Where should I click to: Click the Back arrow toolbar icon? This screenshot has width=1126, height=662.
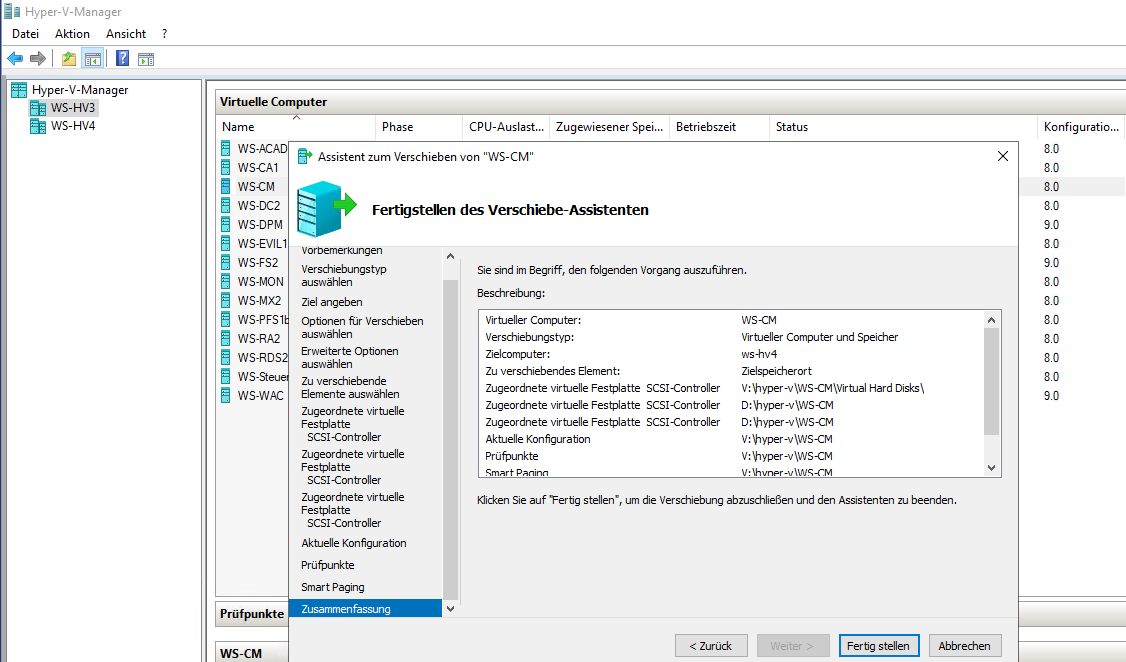(x=15, y=59)
